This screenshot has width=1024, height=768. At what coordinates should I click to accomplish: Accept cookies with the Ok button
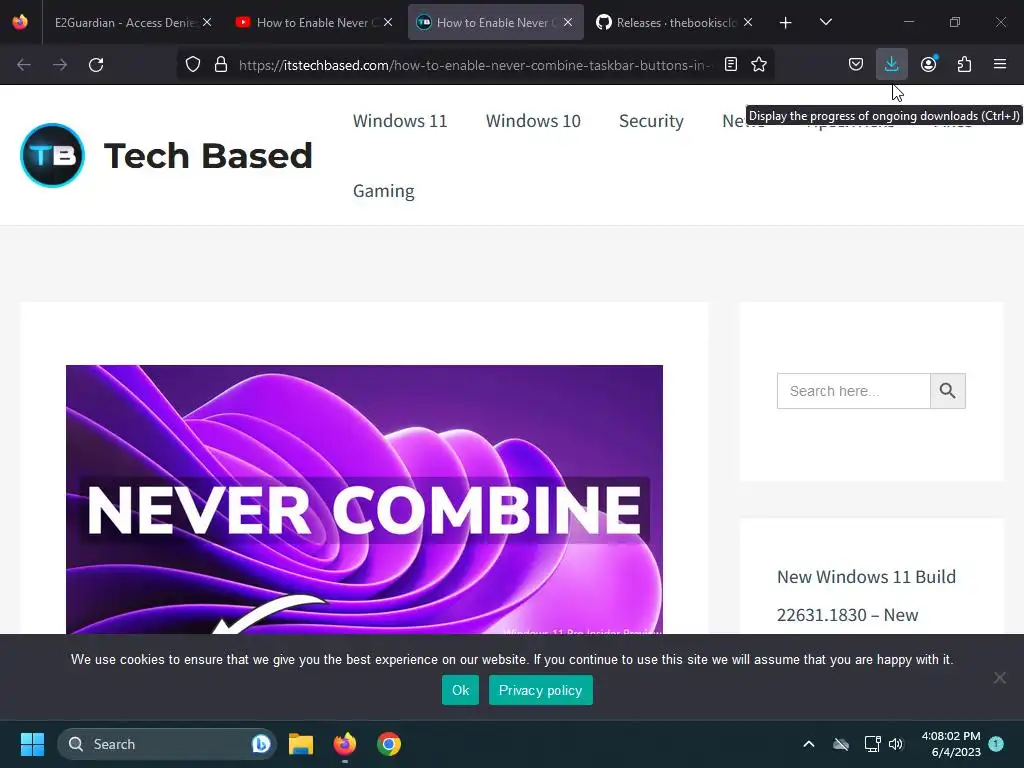click(460, 690)
